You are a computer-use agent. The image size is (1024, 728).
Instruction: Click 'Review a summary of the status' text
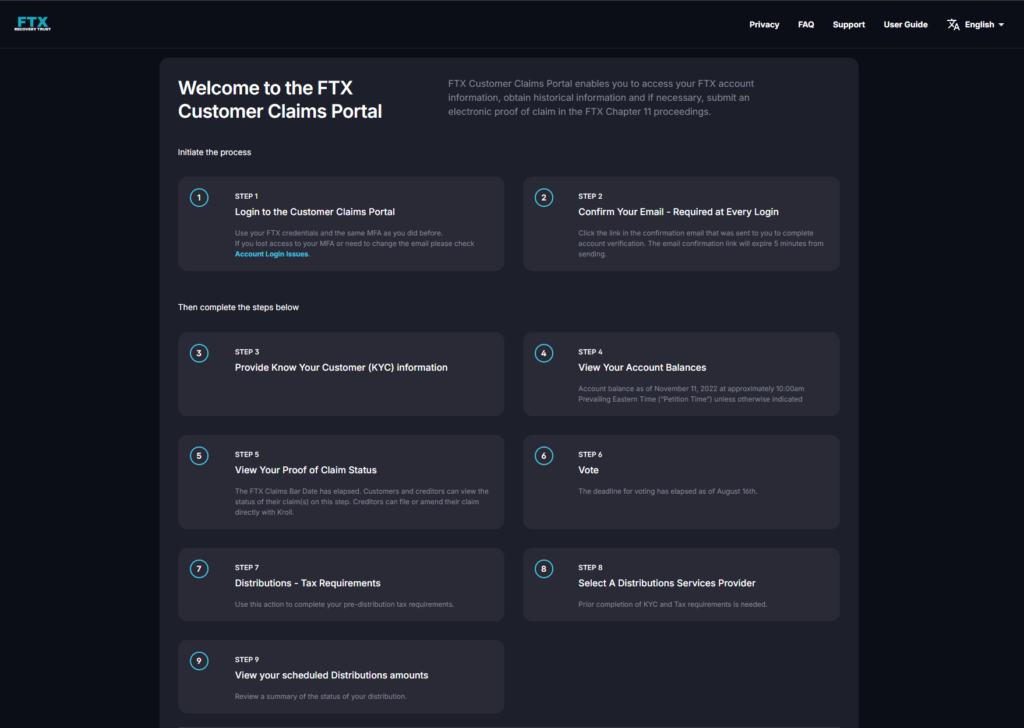[321, 697]
